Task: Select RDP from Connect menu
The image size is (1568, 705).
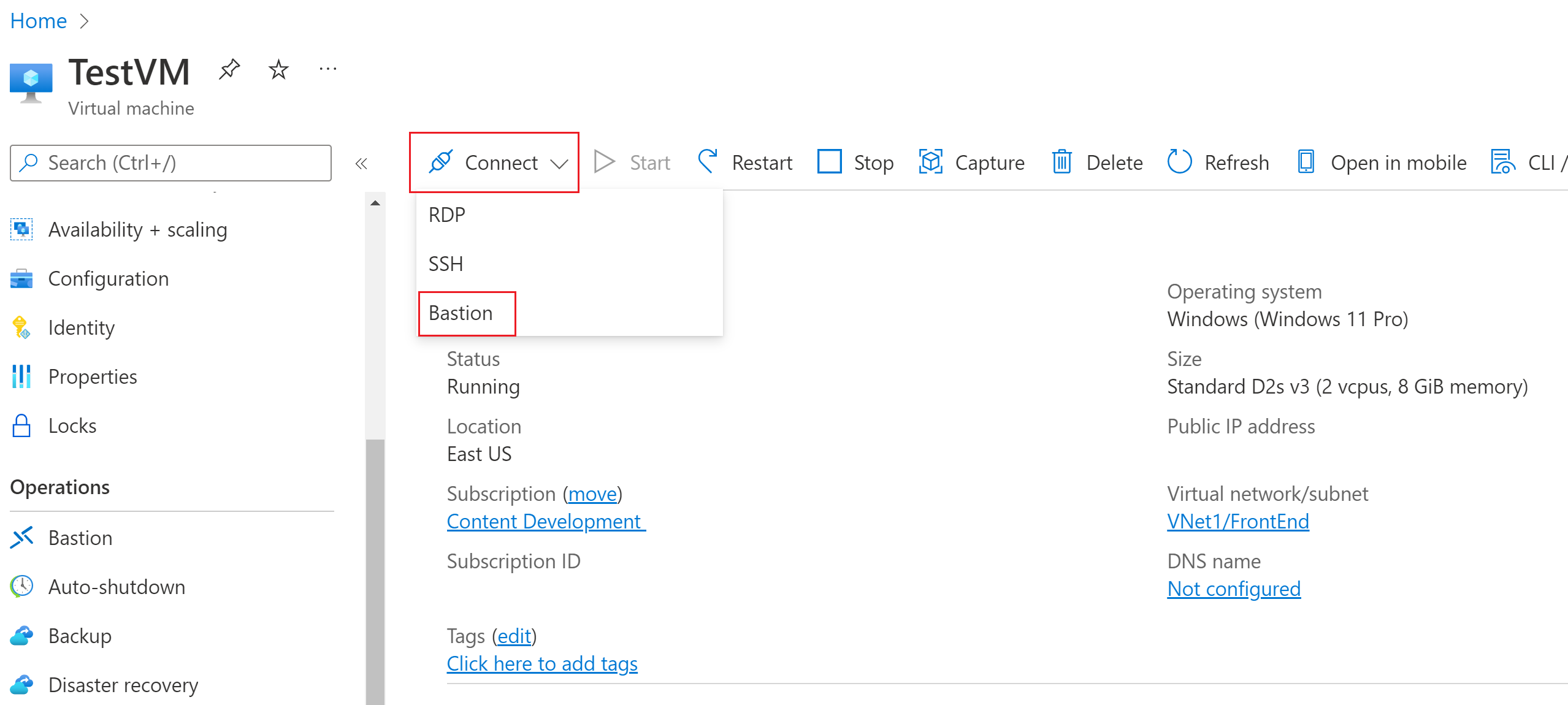Action: 447,215
